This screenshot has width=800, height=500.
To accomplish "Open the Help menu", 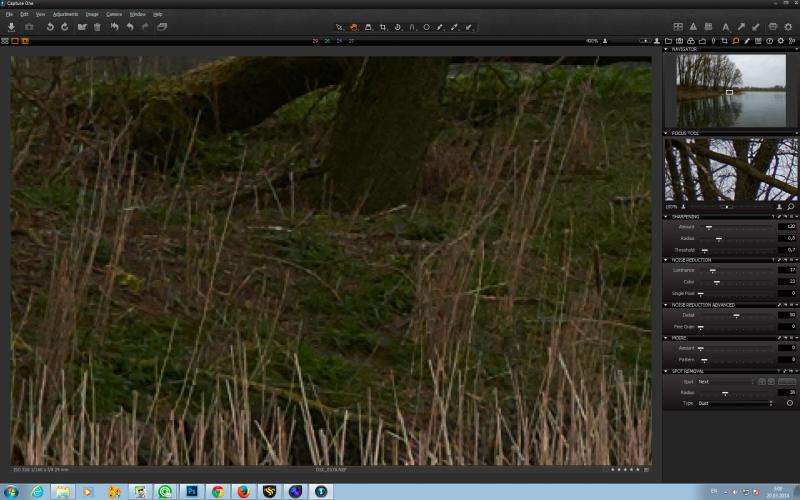I will [158, 14].
